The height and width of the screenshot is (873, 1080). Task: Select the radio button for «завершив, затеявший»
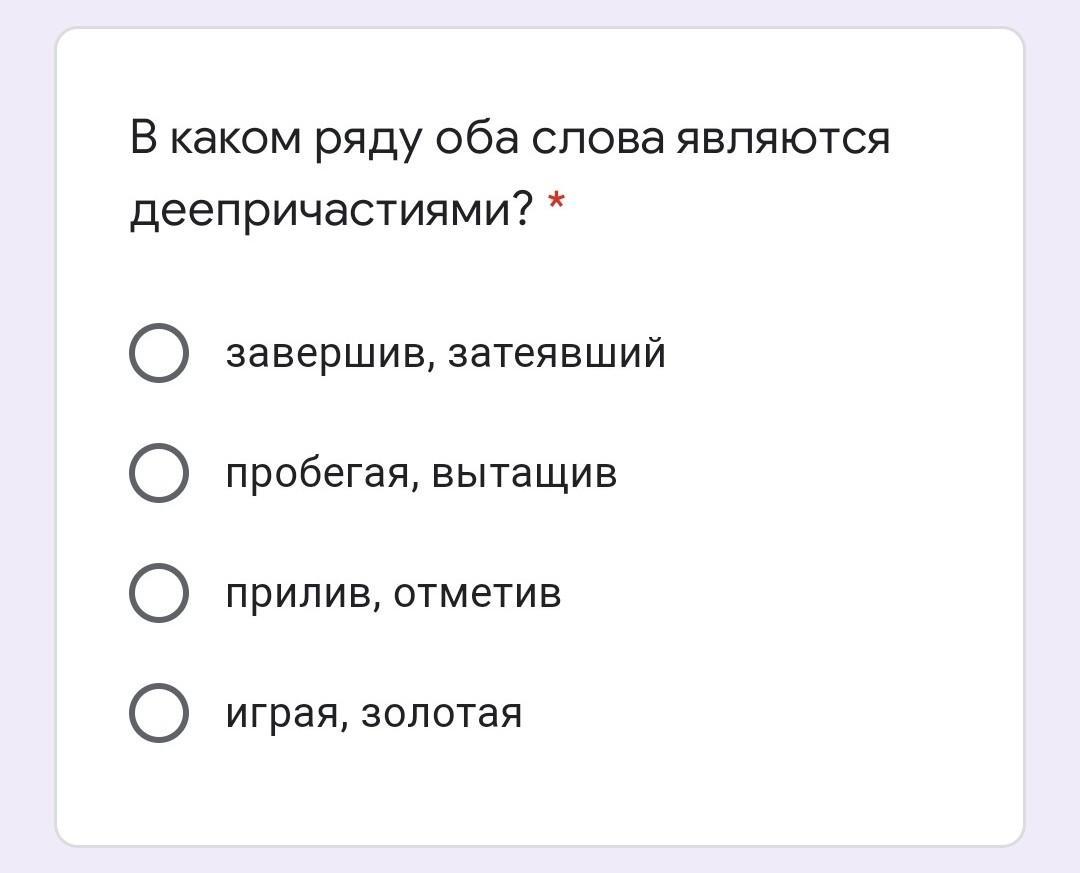coord(158,353)
